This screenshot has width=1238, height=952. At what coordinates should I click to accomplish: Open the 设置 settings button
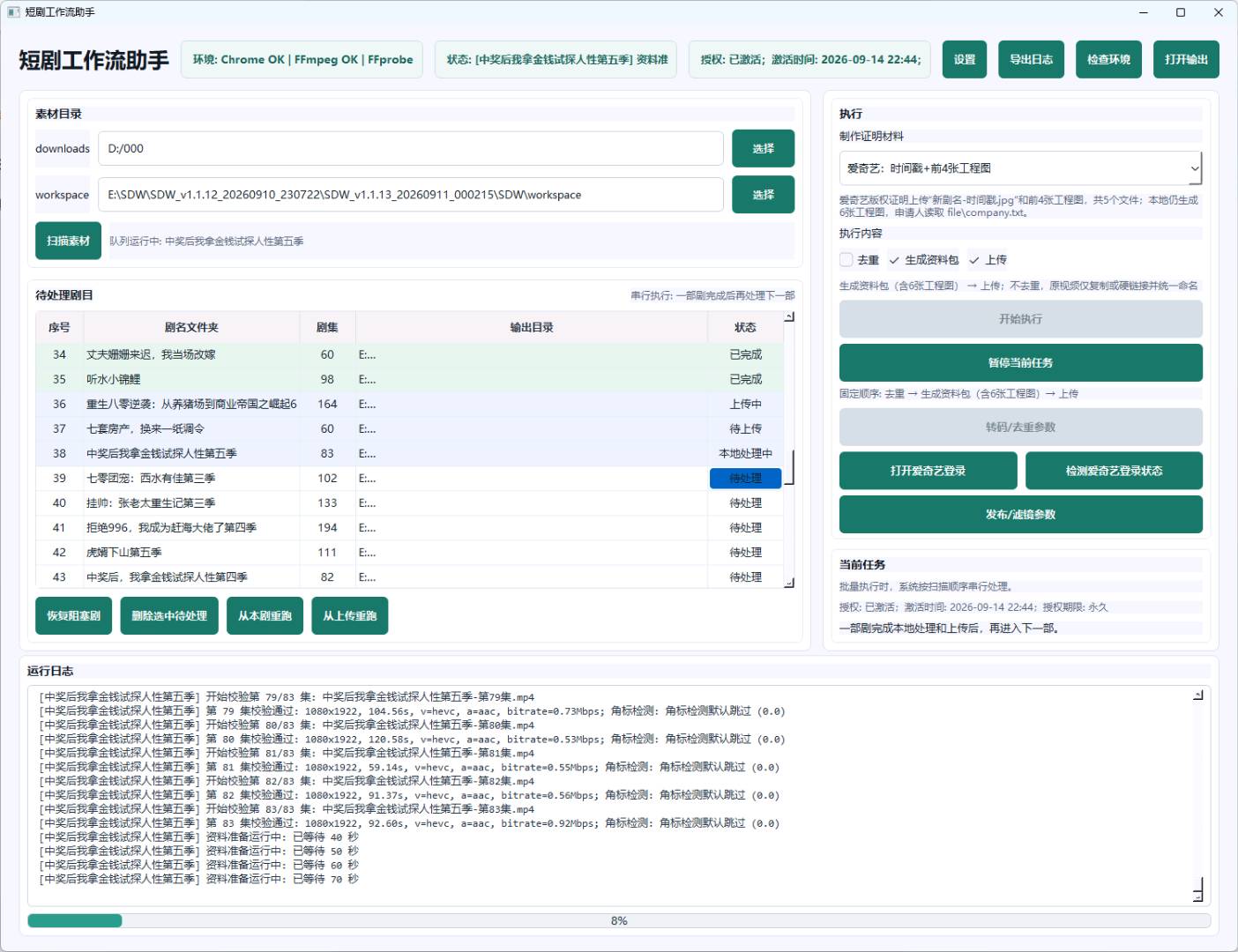point(965,59)
